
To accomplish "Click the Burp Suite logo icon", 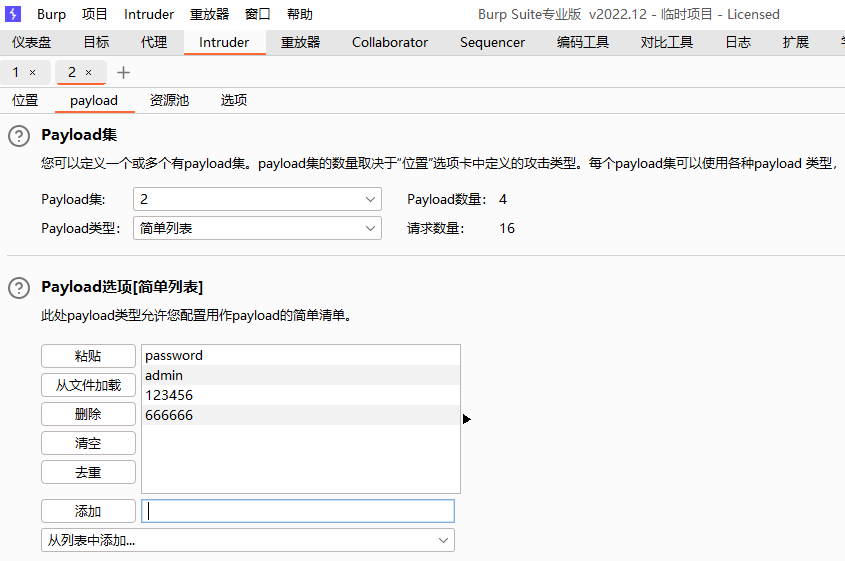I will pyautogui.click(x=12, y=13).
